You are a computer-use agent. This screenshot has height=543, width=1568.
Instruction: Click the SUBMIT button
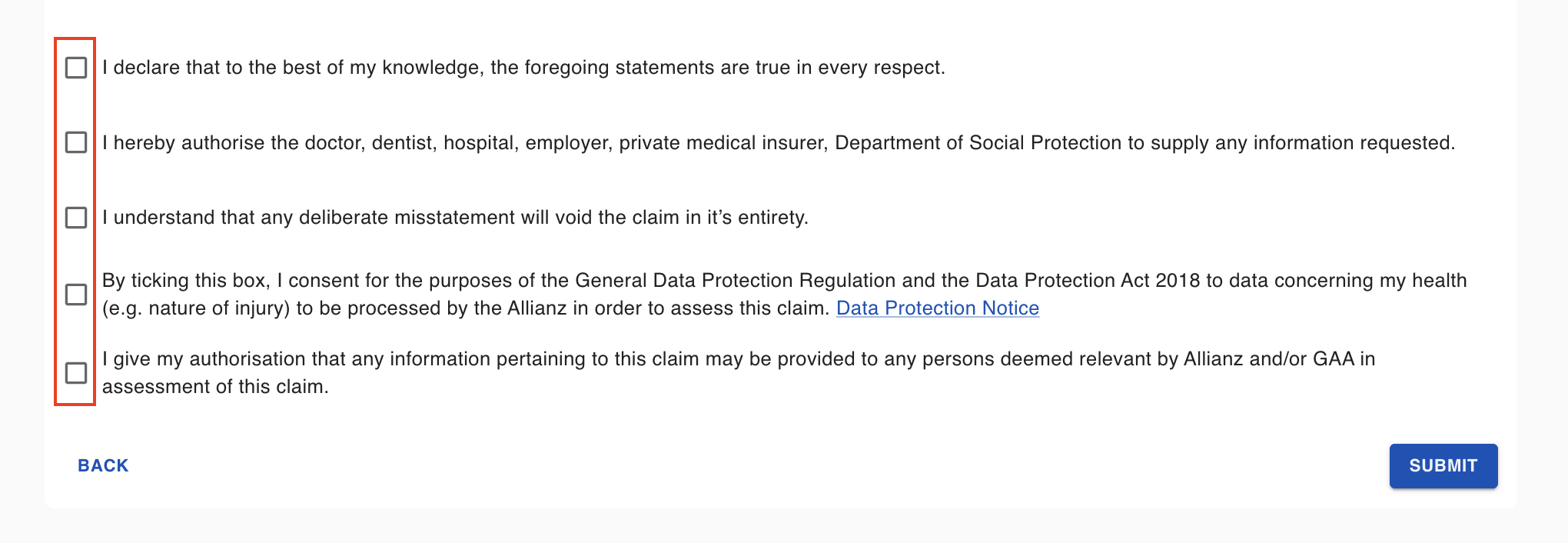1443,466
